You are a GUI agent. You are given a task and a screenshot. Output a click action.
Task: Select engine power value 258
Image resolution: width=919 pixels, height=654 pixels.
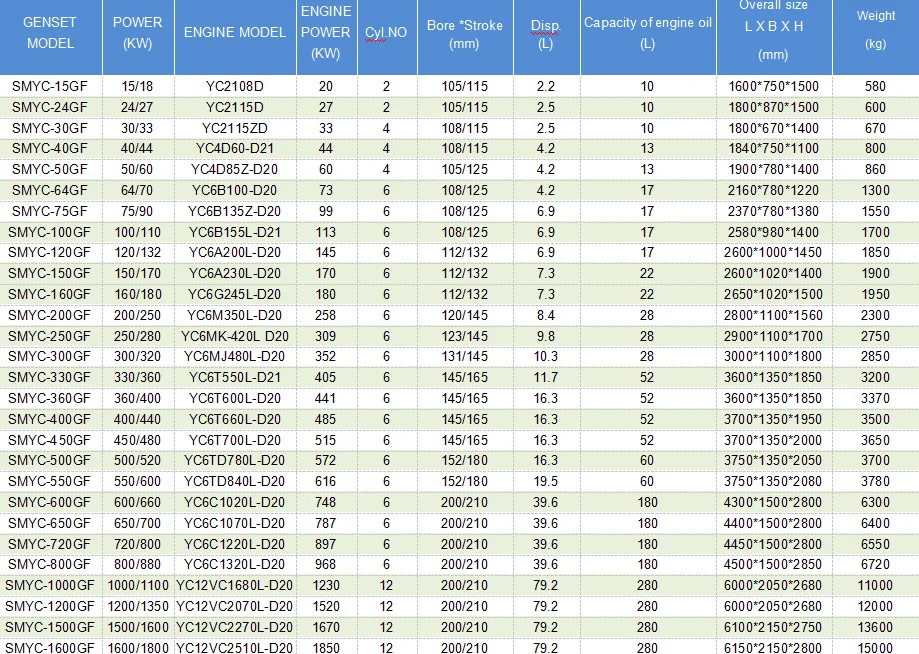point(326,315)
